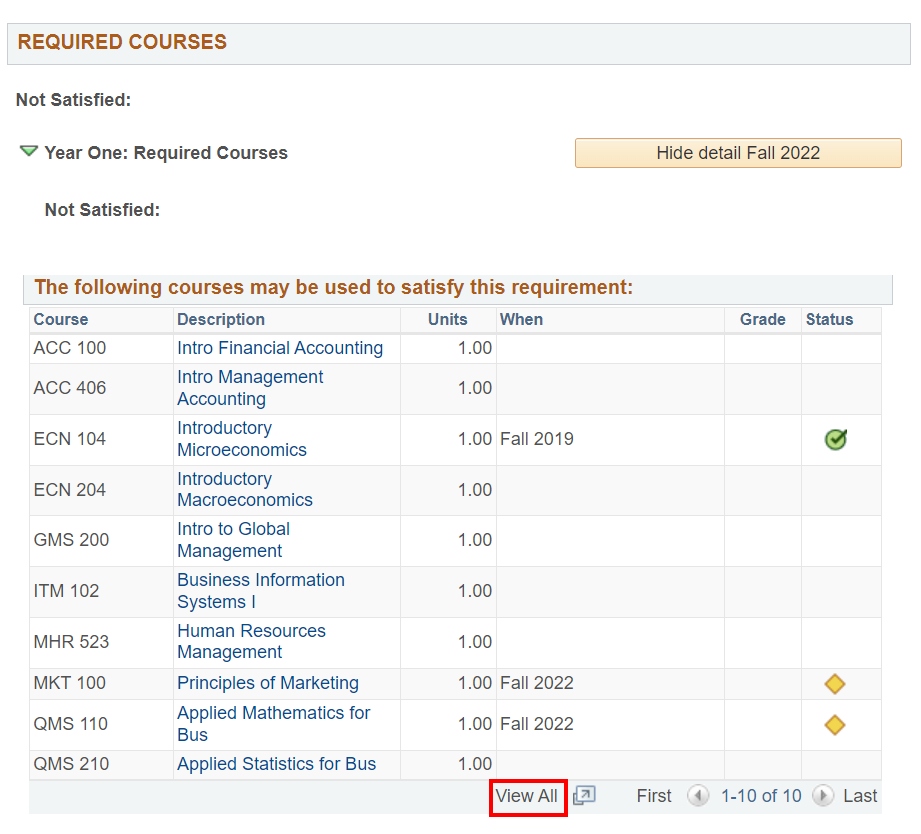Click Applied Statistics for Bus link
This screenshot has width=921, height=834.
click(x=276, y=764)
